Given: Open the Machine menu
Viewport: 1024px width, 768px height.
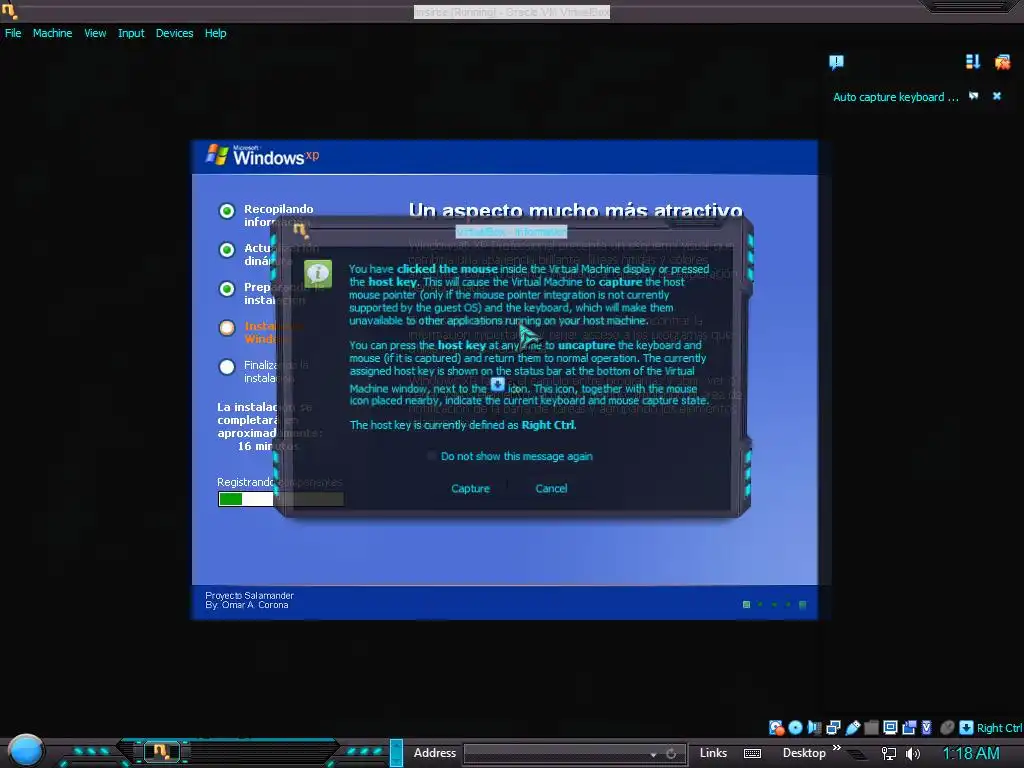Looking at the screenshot, I should pyautogui.click(x=52, y=33).
